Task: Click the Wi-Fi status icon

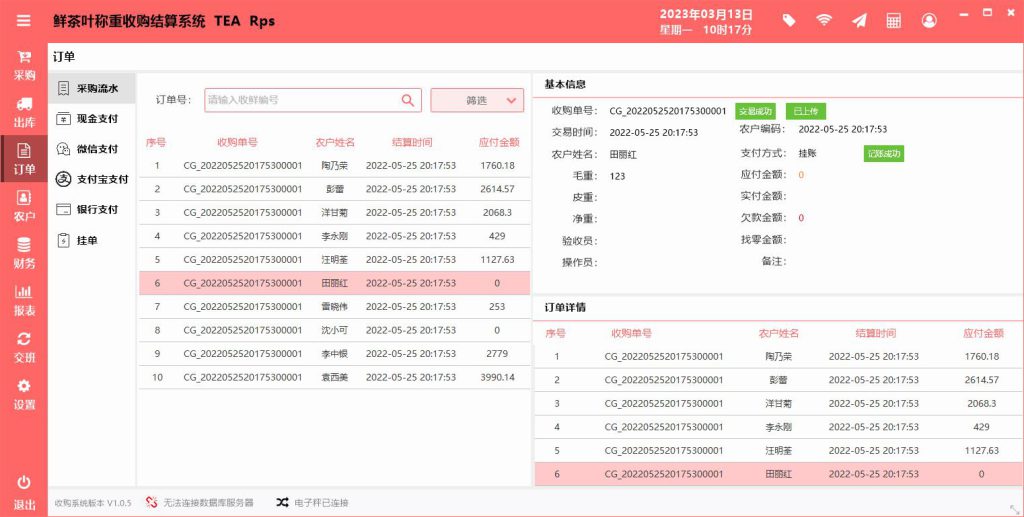Action: [x=824, y=20]
